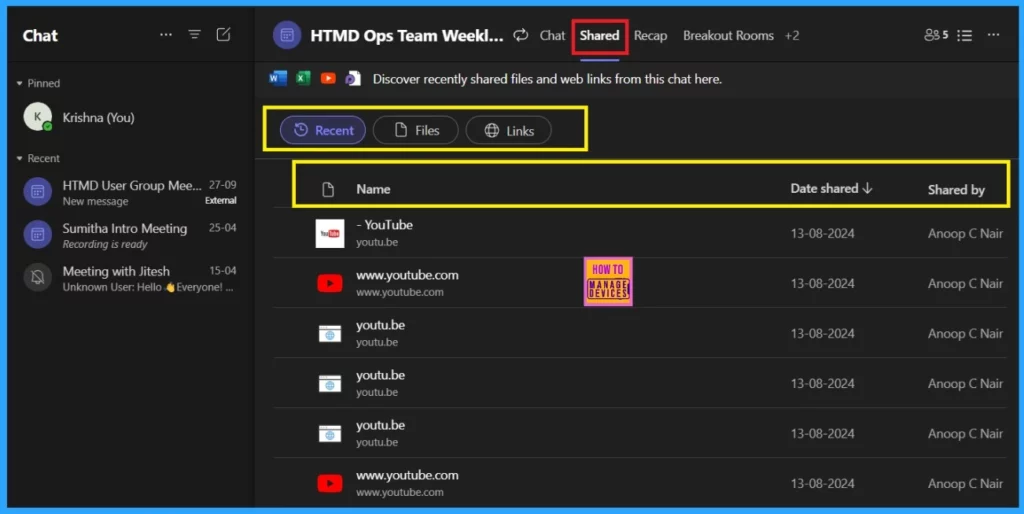Click Anoop C Nair in the '- YouTube' row
1024x514 pixels.
tap(965, 233)
